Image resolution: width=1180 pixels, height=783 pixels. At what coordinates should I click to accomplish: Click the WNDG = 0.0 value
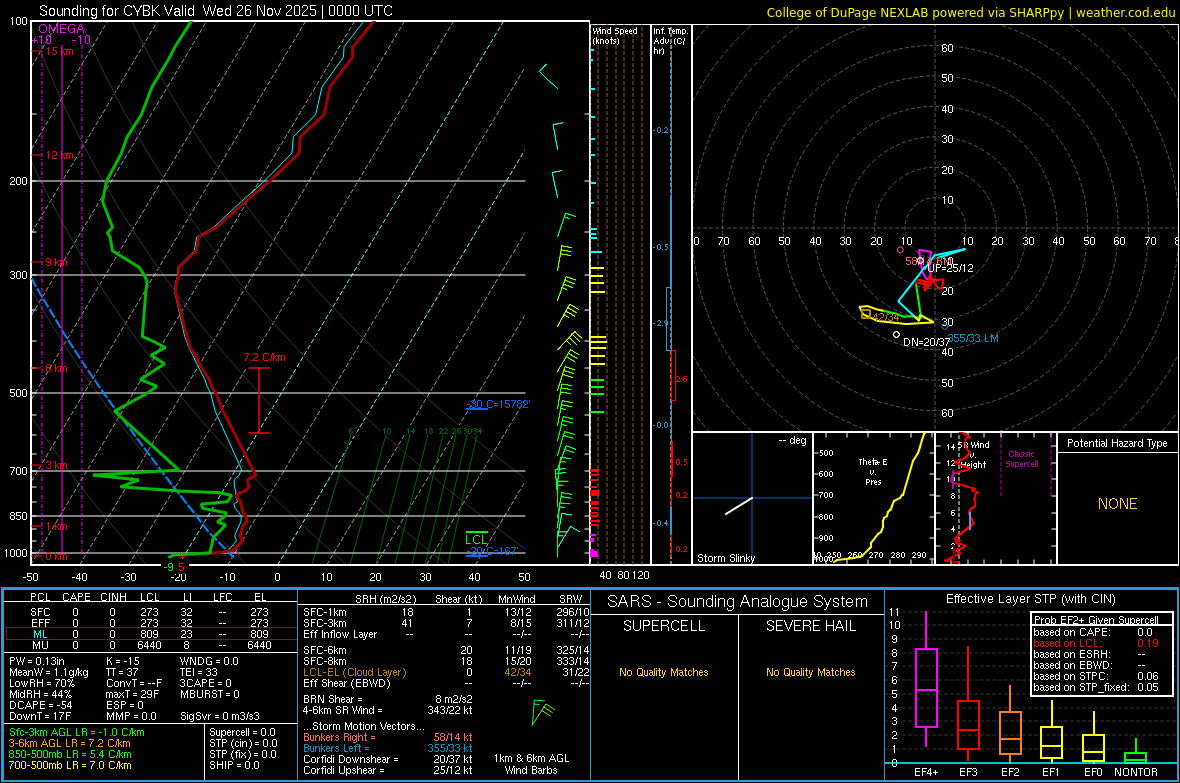point(209,661)
